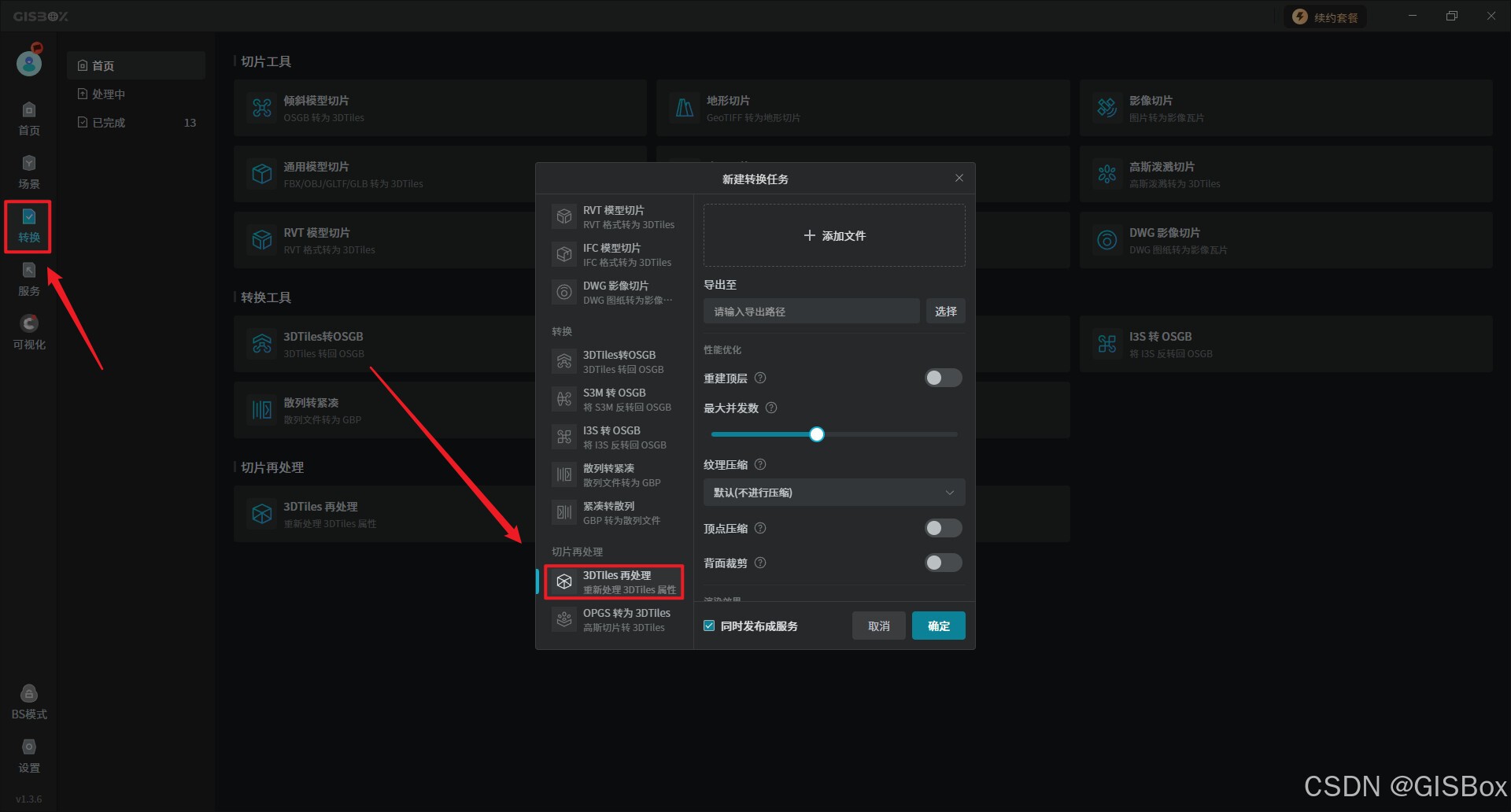The height and width of the screenshot is (812, 1511).
Task: Uncheck 同时发布成服务 checkbox
Action: pyautogui.click(x=709, y=626)
